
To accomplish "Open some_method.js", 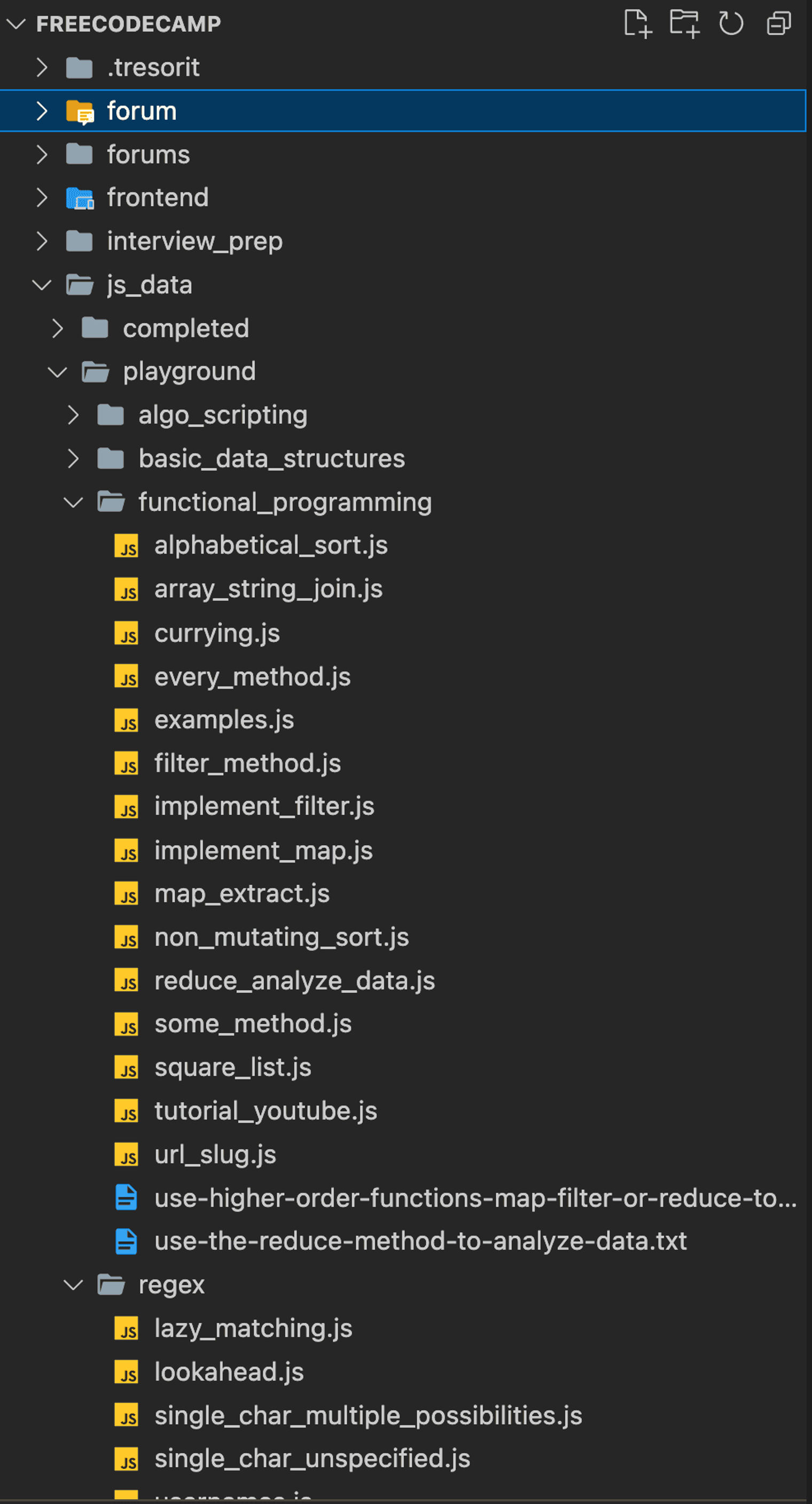I will 253,1024.
